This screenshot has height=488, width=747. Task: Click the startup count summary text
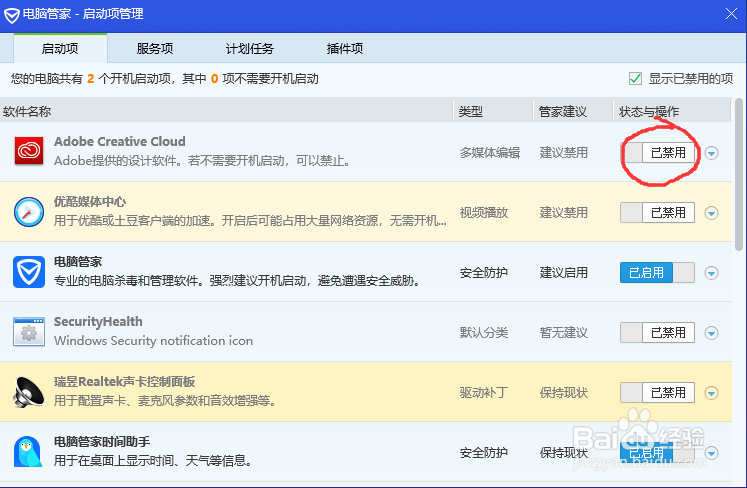165,79
